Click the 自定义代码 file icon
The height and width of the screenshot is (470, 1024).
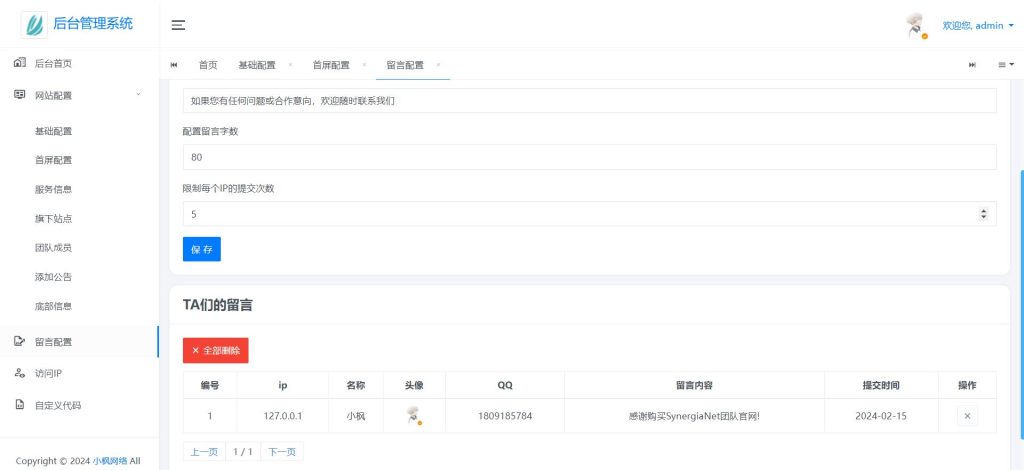tap(20, 405)
